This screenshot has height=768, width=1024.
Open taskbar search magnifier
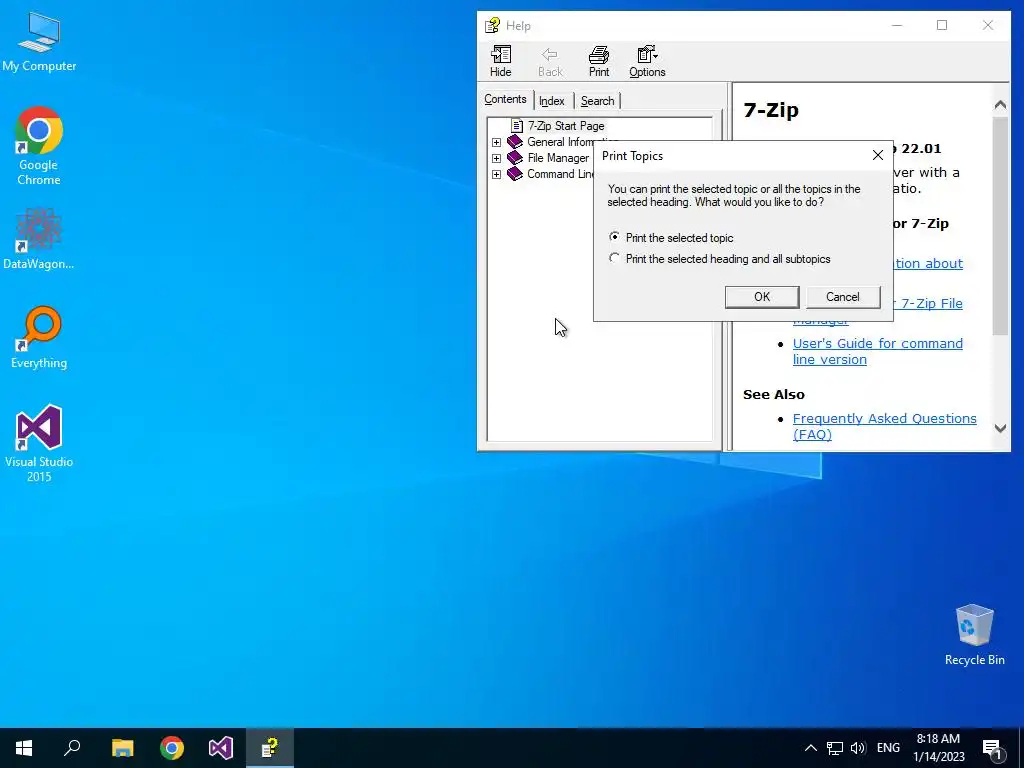pos(72,748)
